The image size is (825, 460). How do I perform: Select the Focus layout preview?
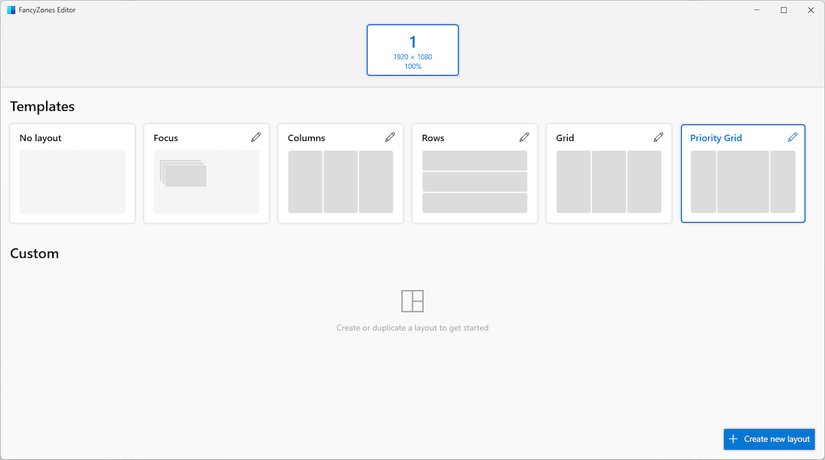pyautogui.click(x=206, y=182)
